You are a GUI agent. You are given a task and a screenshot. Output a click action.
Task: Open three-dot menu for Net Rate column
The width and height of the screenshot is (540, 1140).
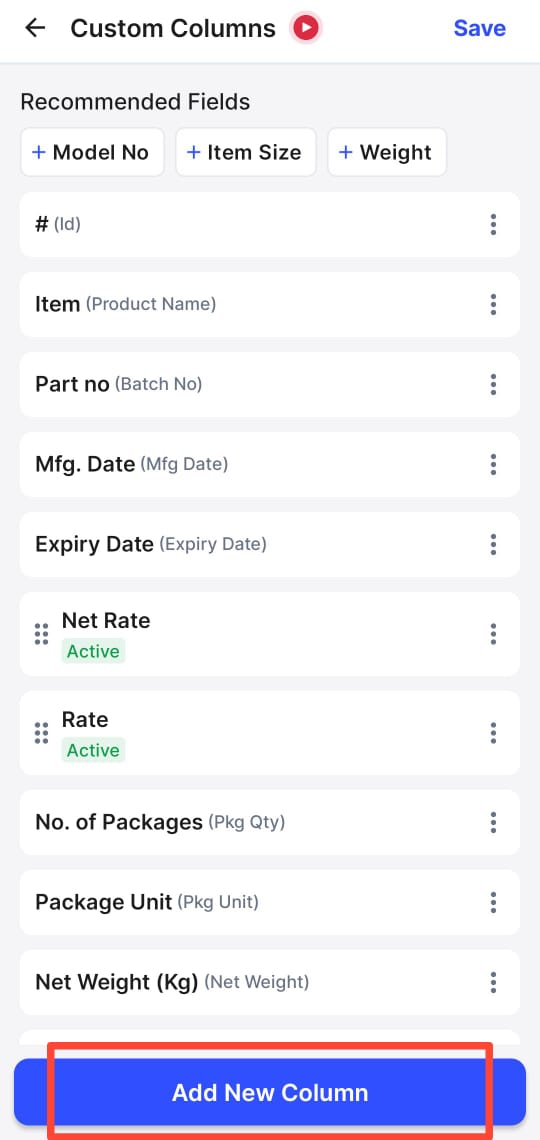click(x=493, y=634)
